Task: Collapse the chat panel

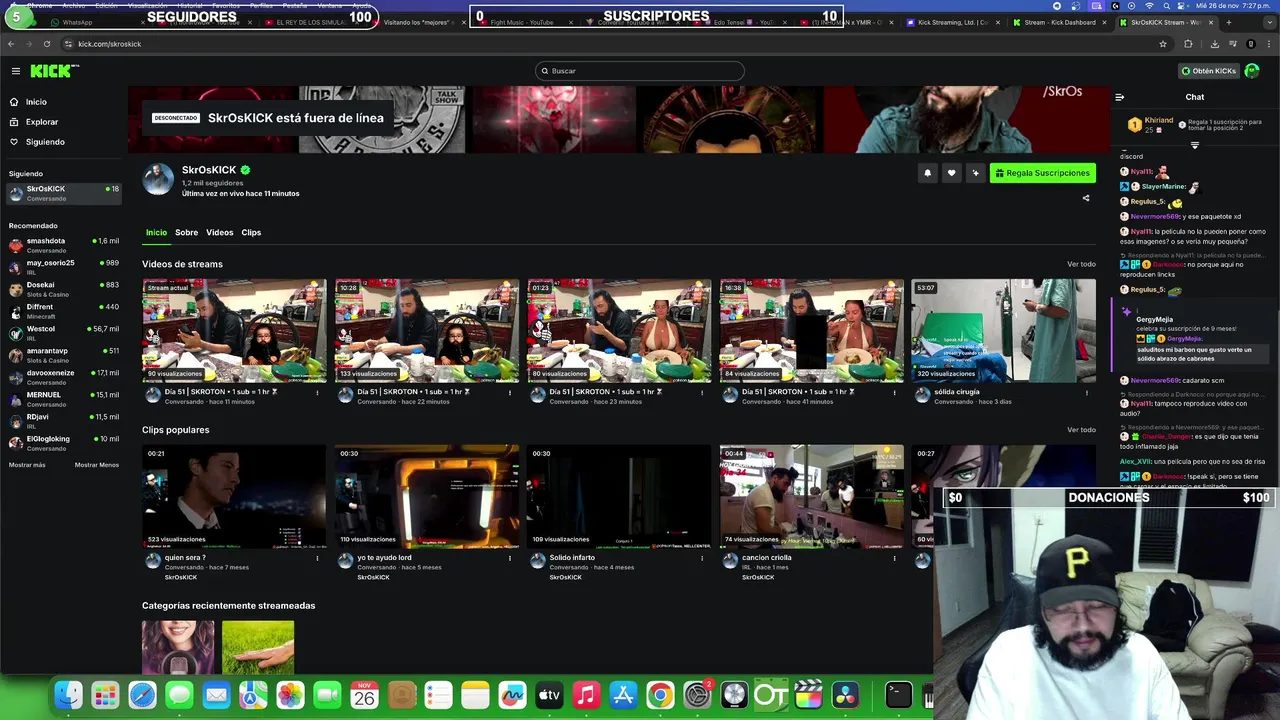Action: [1120, 97]
